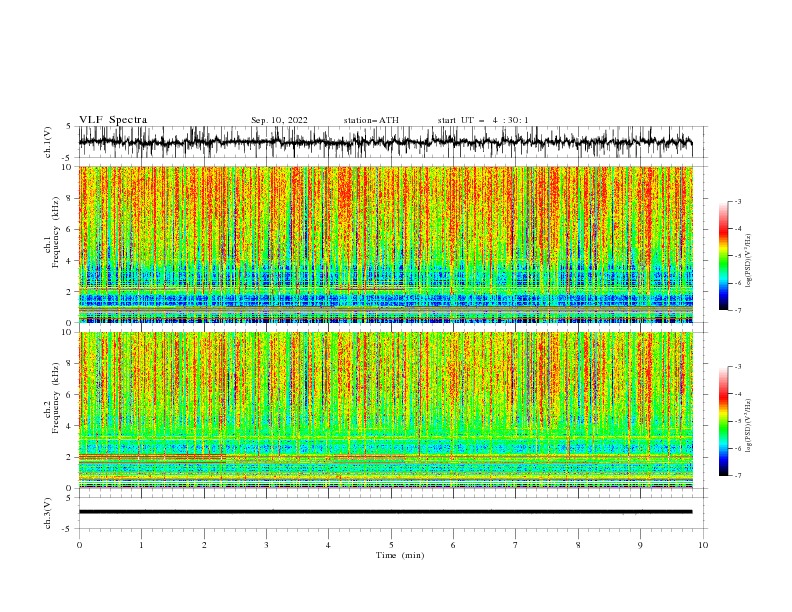Click the ch.2 spectrogram panel
The width and height of the screenshot is (792, 612).
click(386, 410)
